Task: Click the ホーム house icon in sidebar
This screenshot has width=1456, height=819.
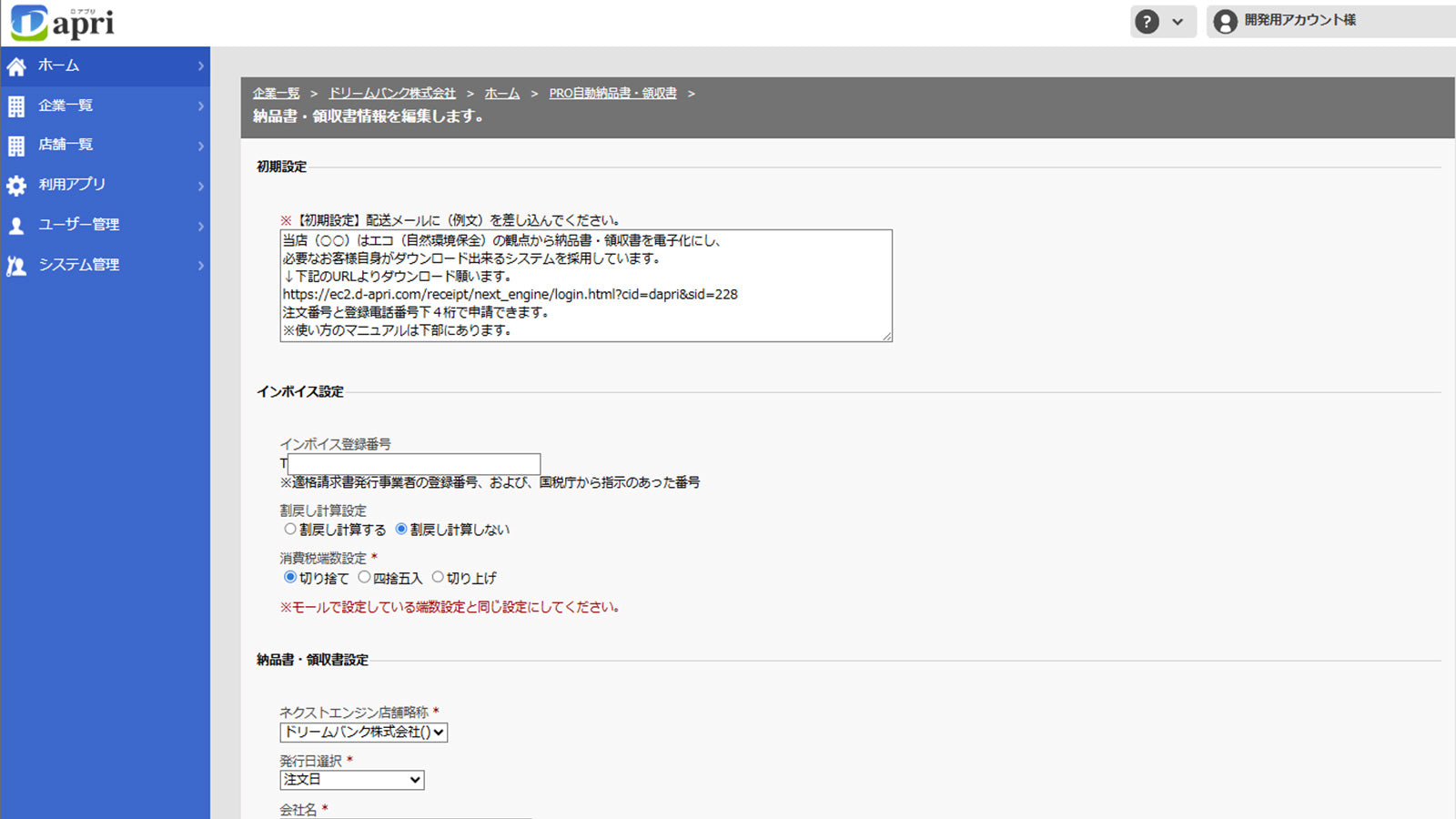Action: (x=16, y=66)
